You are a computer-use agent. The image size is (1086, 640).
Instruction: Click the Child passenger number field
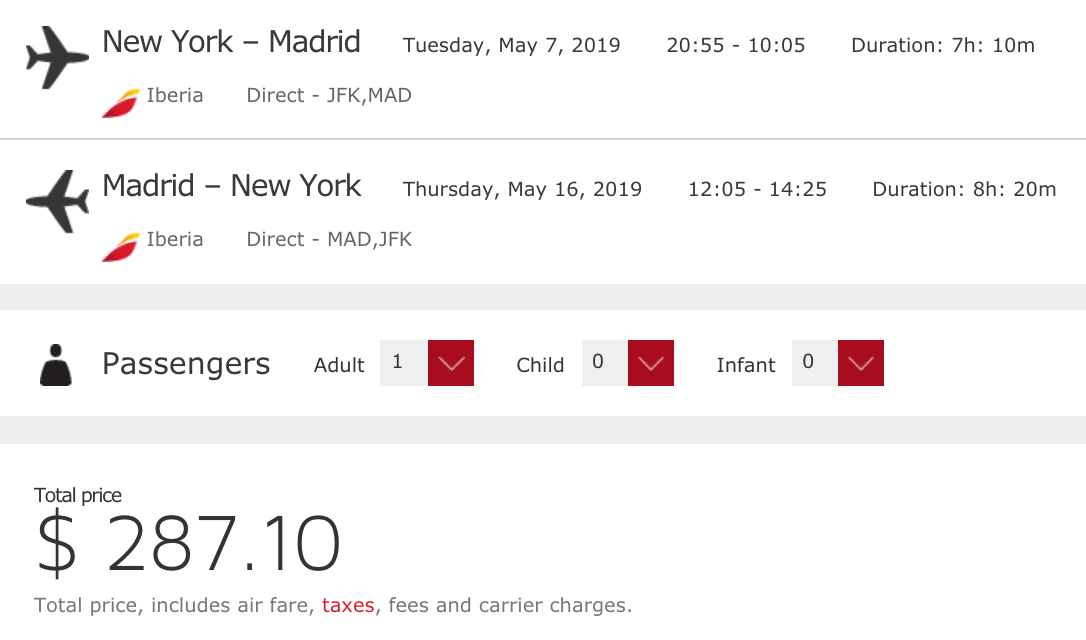tap(604, 363)
